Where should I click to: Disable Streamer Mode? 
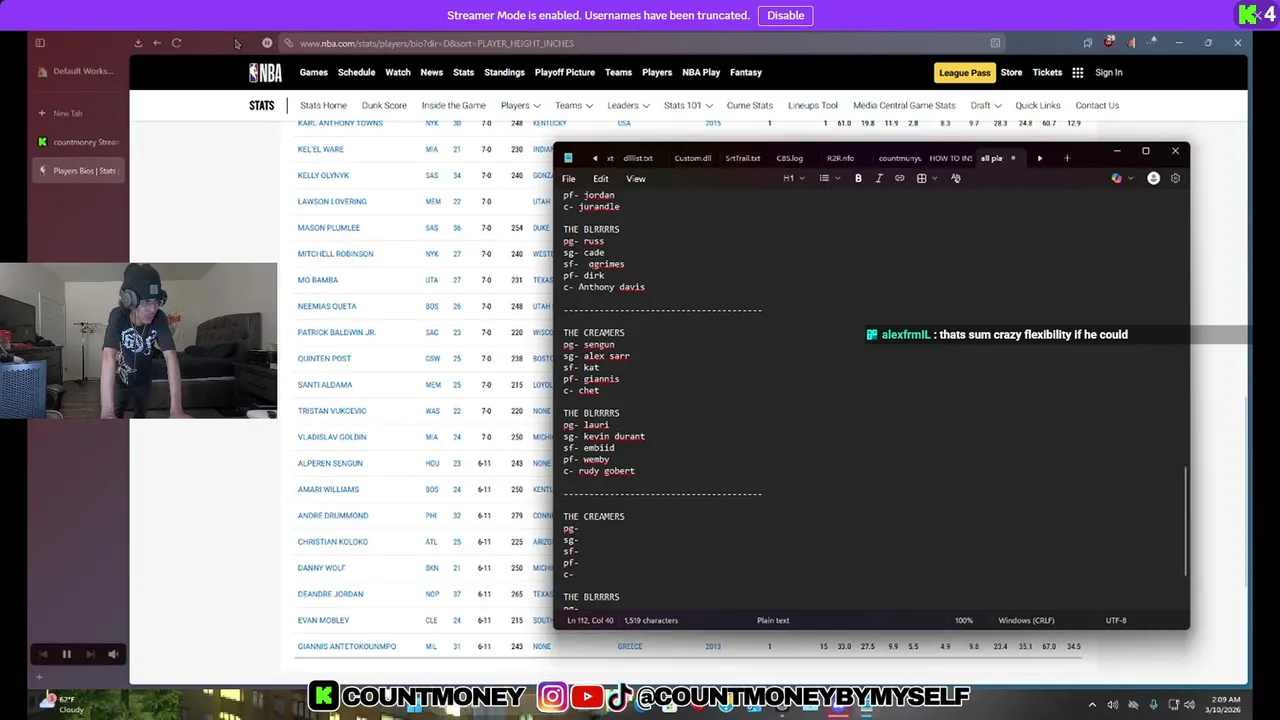[785, 15]
